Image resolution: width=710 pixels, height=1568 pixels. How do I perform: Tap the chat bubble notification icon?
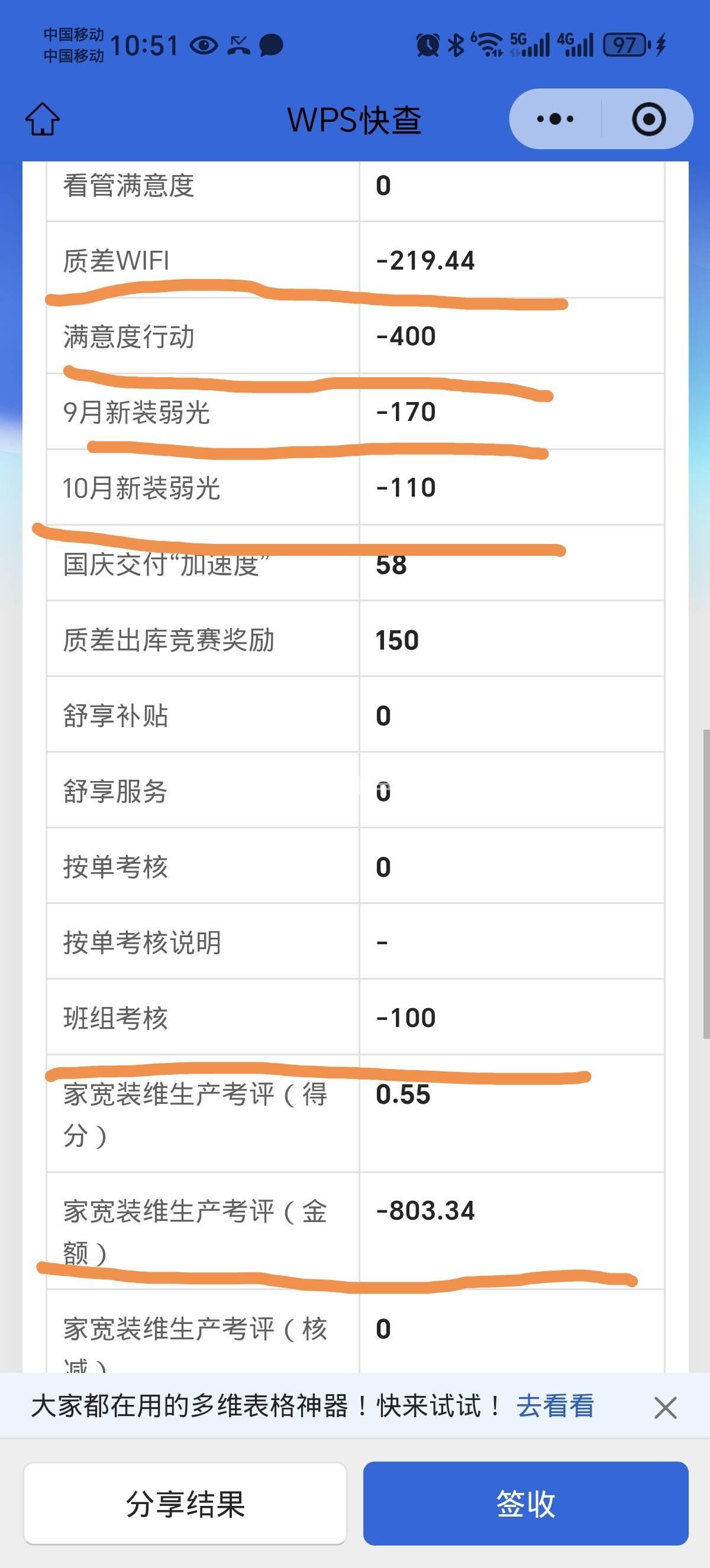(271, 45)
